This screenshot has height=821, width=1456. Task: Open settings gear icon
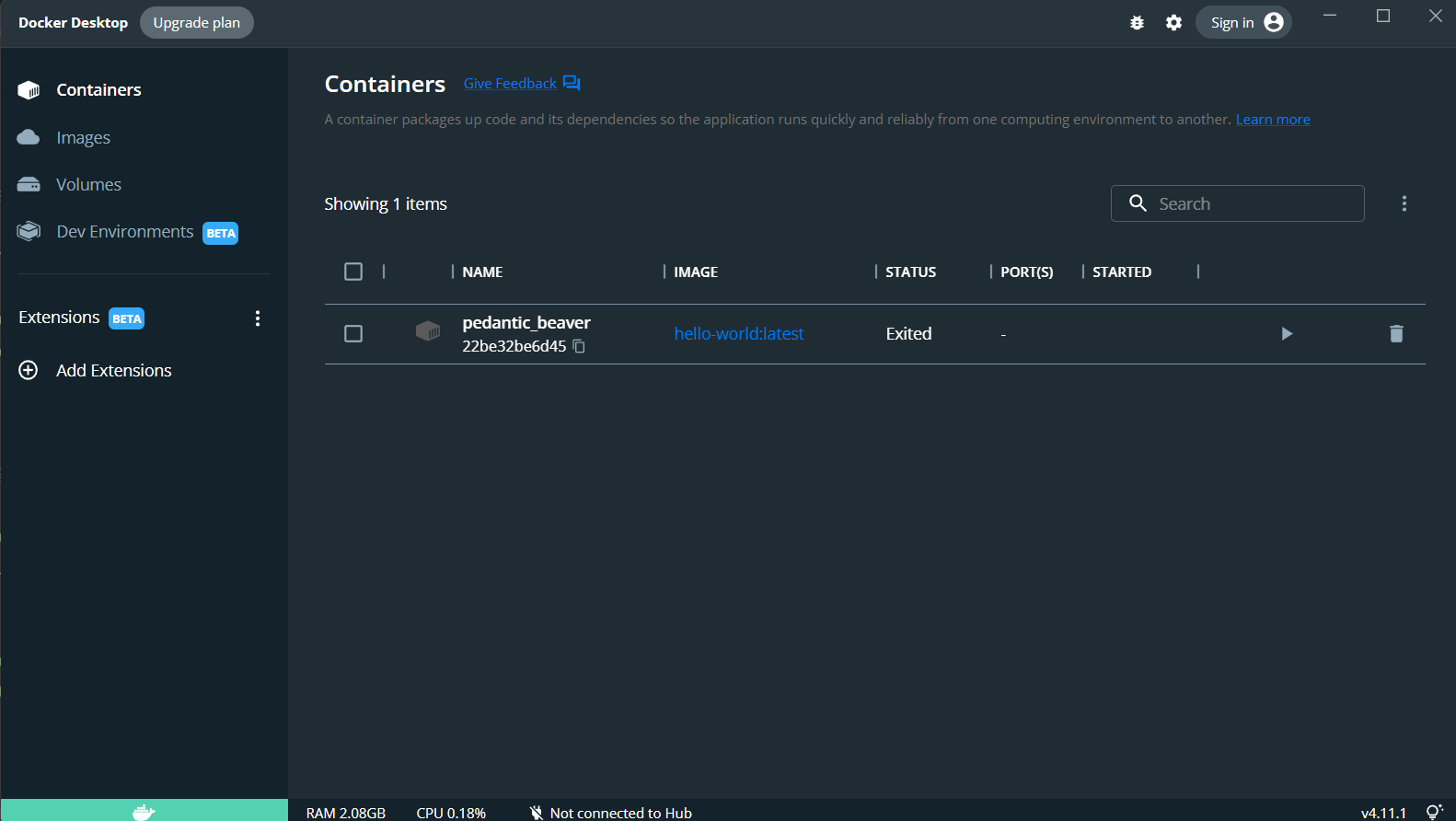pyautogui.click(x=1173, y=23)
